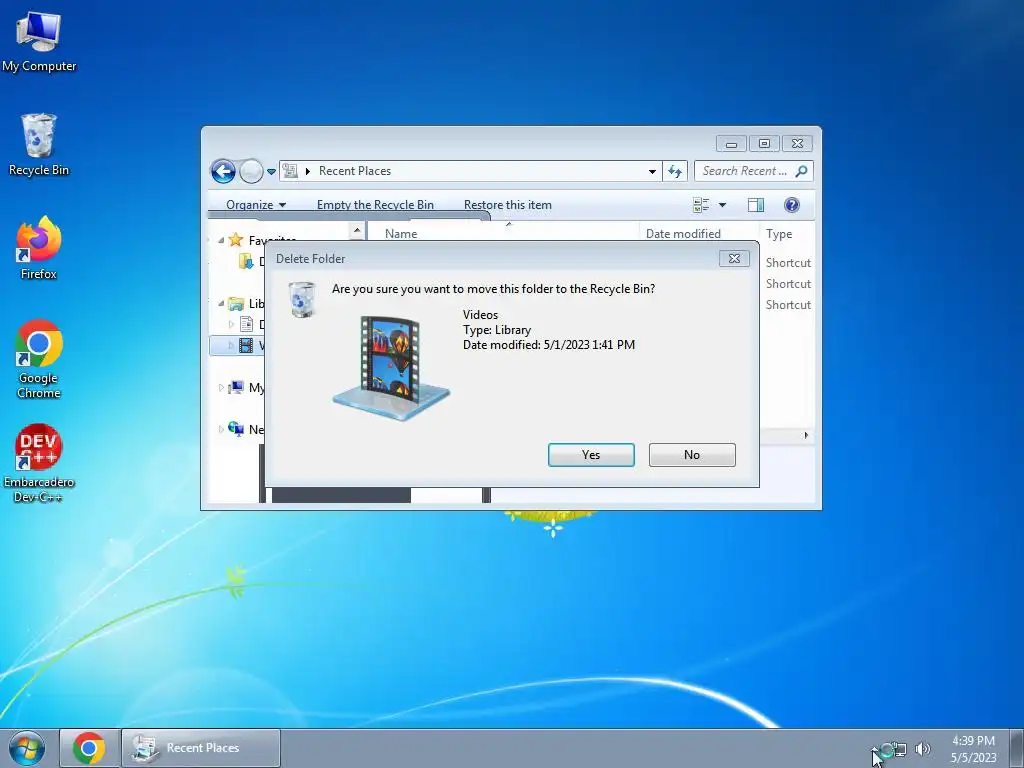
Task: Select the Favorites star icon
Action: [x=236, y=240]
